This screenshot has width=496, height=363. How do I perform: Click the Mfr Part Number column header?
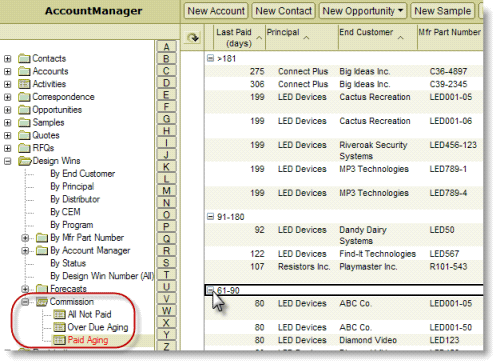[450, 37]
